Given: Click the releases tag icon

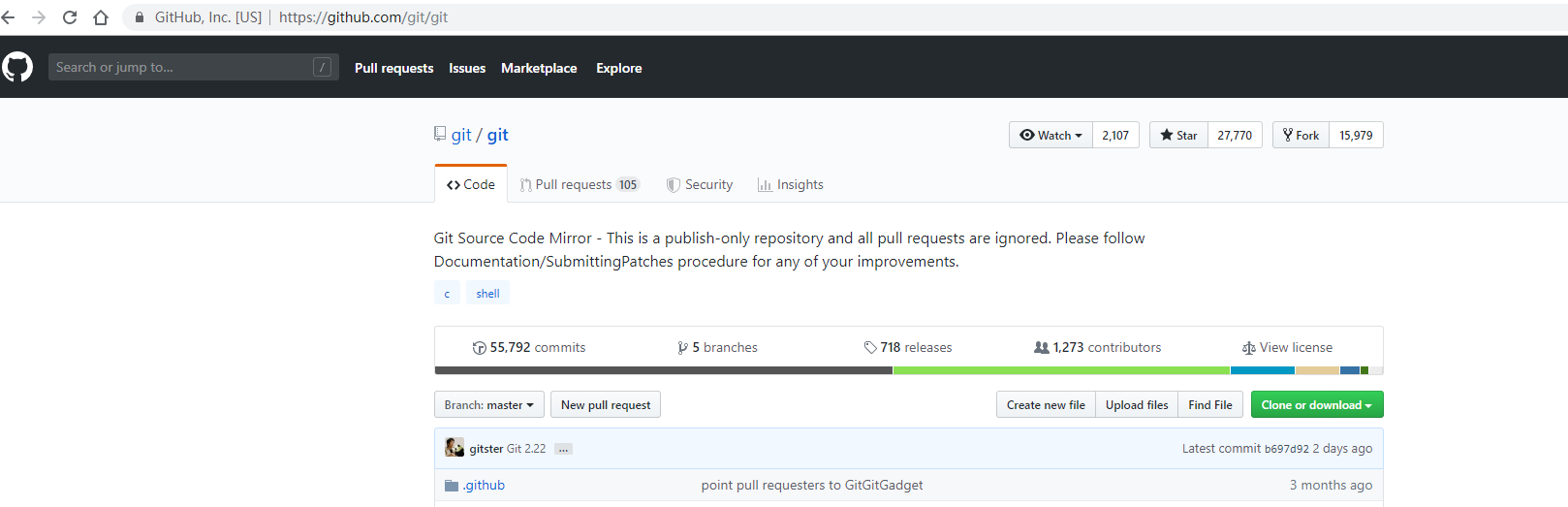Looking at the screenshot, I should coord(870,348).
